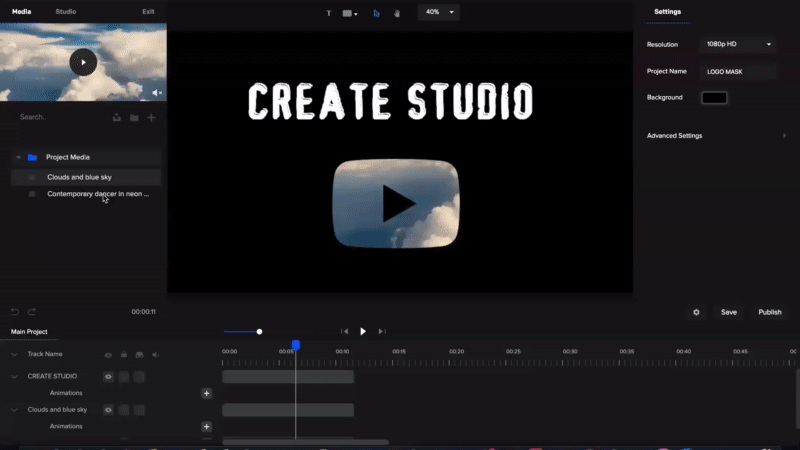Expand Advanced Settings

pyautogui.click(x=716, y=136)
